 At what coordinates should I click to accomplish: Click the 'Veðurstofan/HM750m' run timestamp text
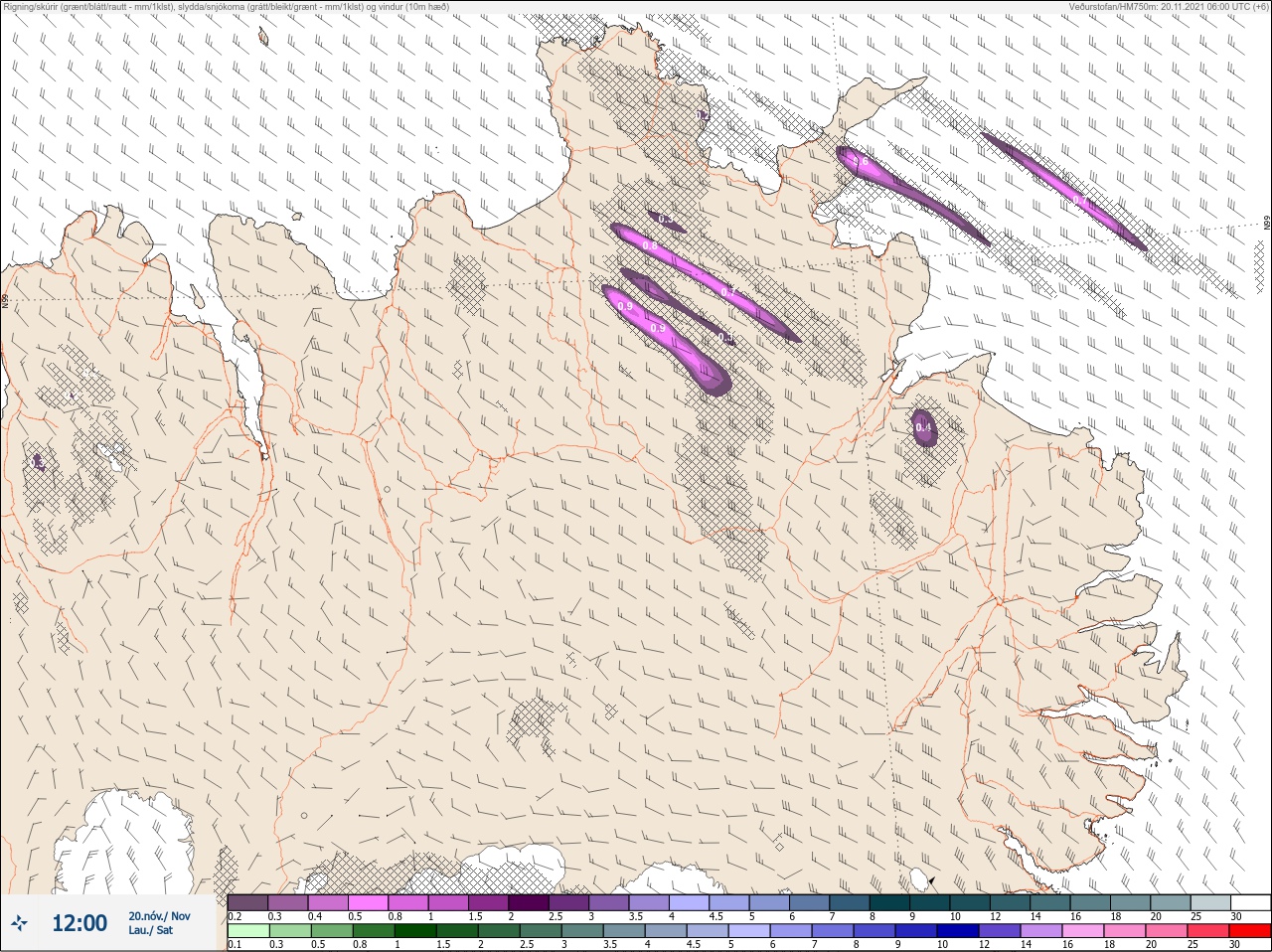[x=1169, y=6]
